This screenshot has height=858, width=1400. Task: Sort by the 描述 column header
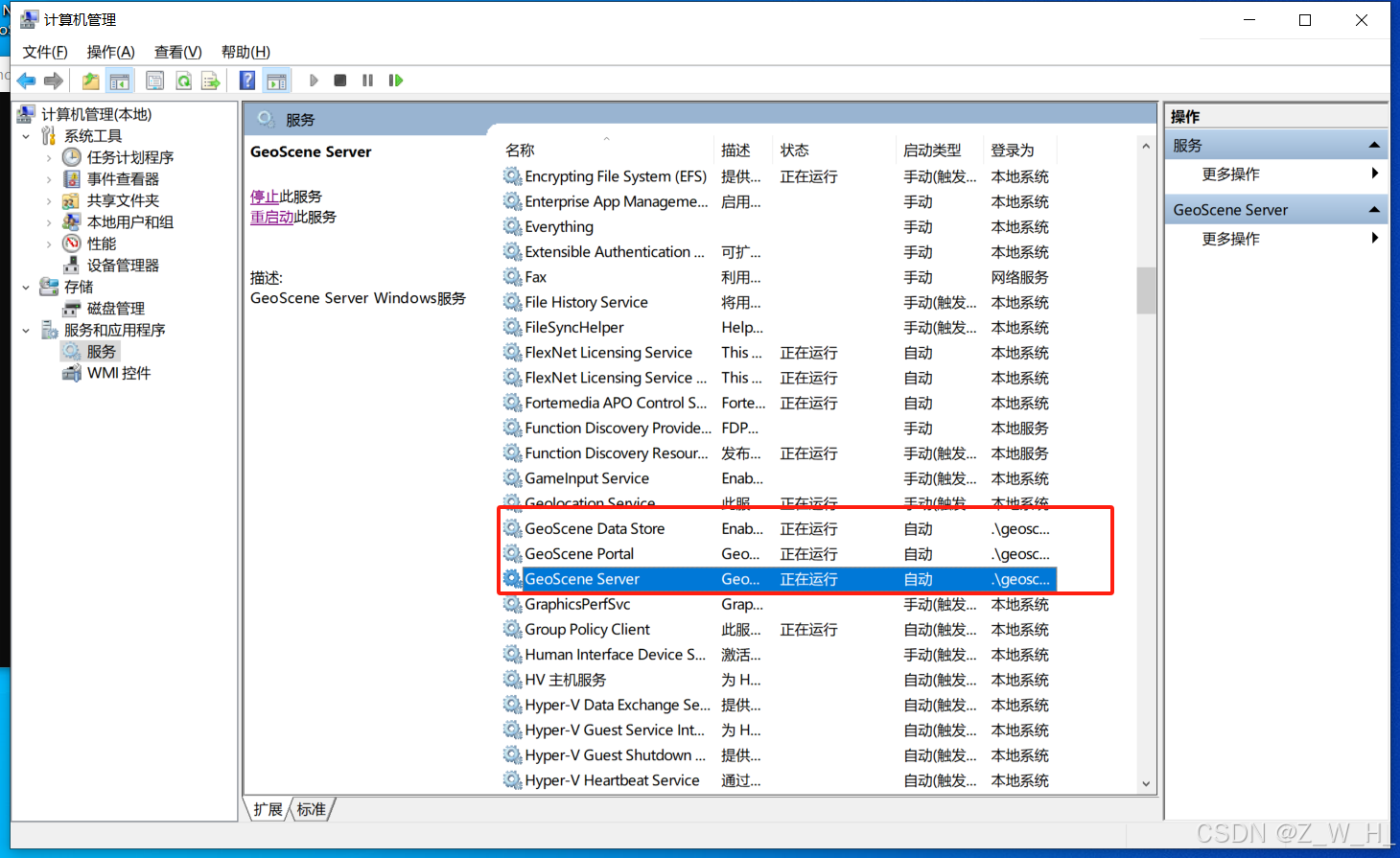click(745, 150)
